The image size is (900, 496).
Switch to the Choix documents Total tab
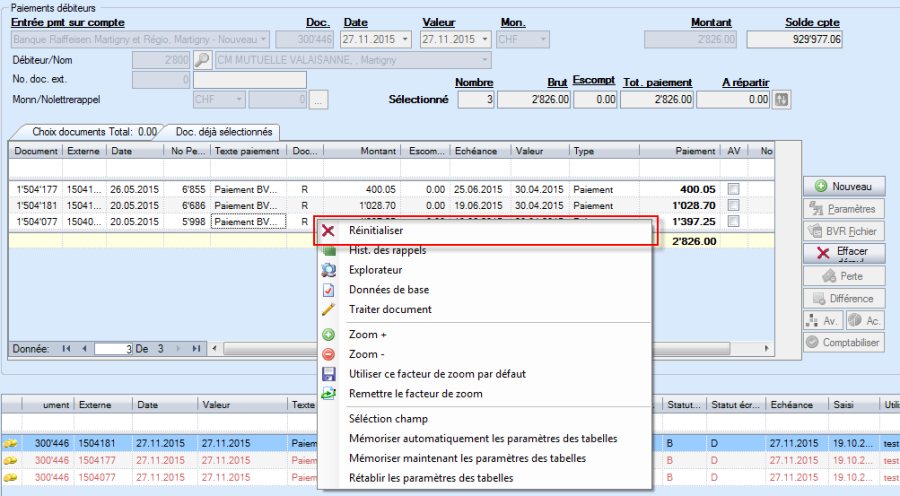point(84,131)
